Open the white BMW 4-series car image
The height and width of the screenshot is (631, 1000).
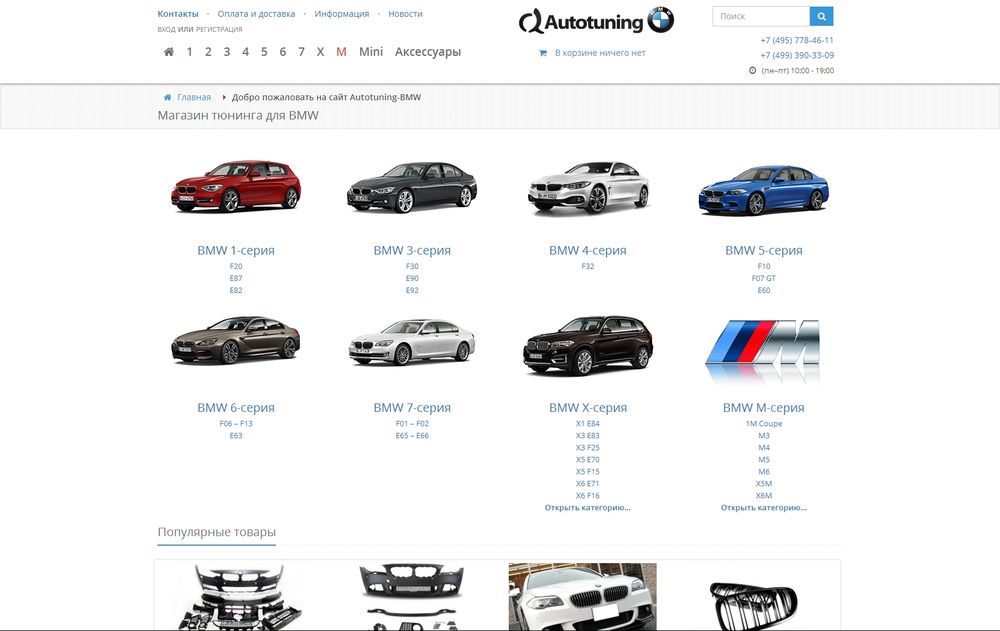click(588, 187)
